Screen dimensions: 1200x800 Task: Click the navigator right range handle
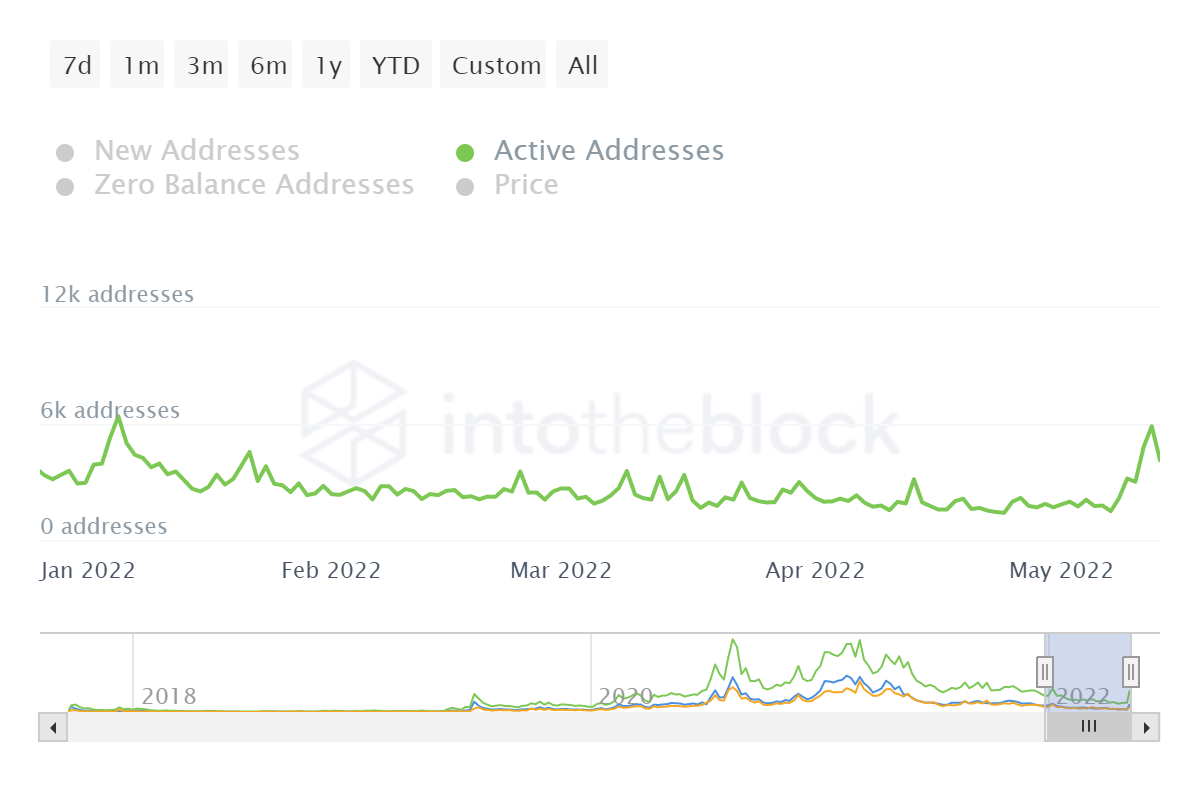(1131, 670)
